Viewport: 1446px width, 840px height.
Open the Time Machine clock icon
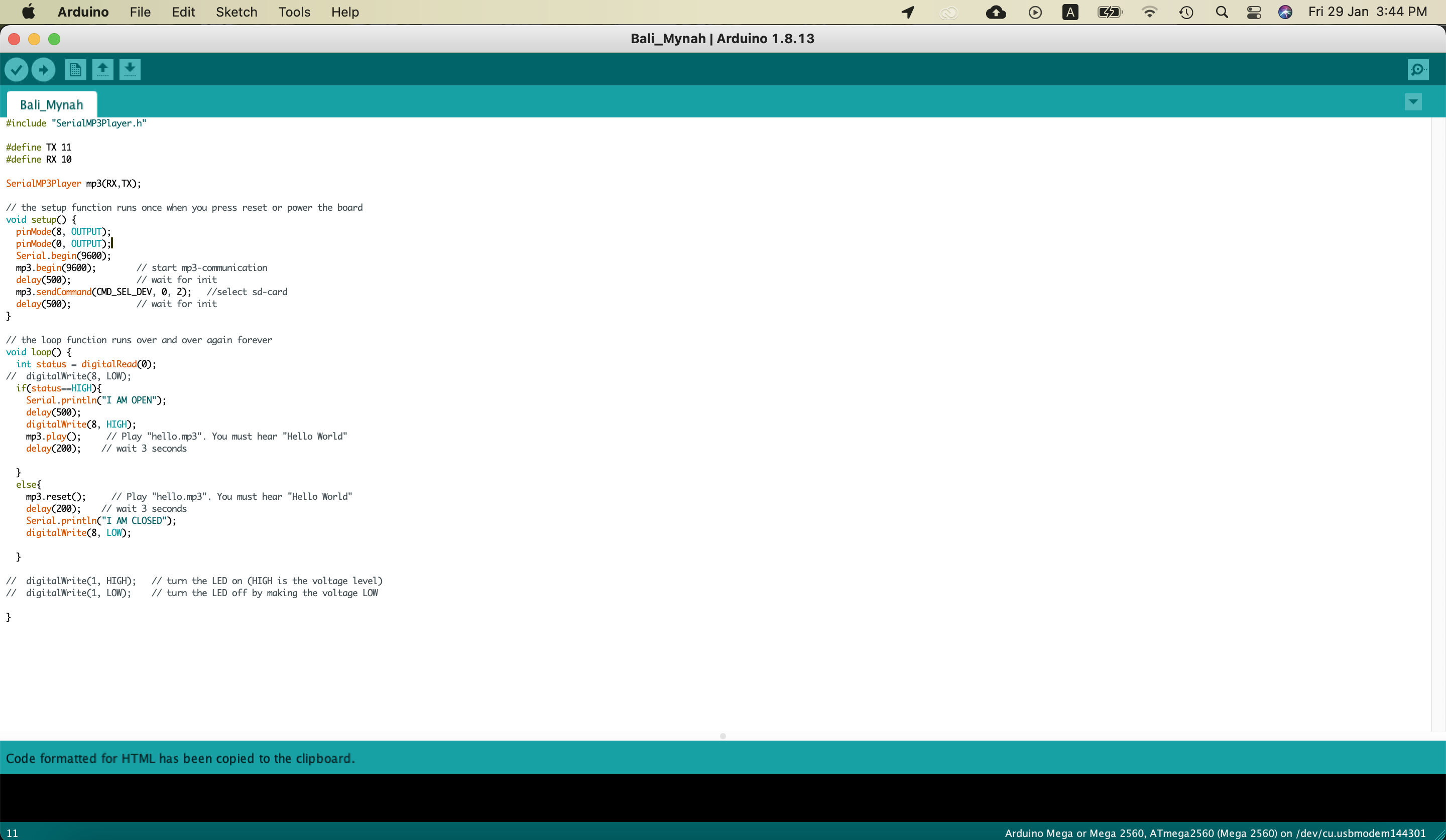pyautogui.click(x=1186, y=12)
